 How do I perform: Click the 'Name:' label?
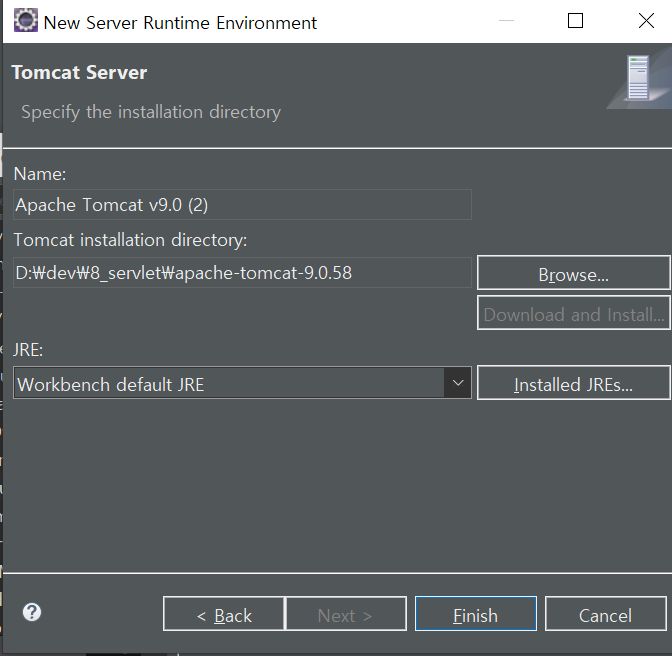coord(40,174)
